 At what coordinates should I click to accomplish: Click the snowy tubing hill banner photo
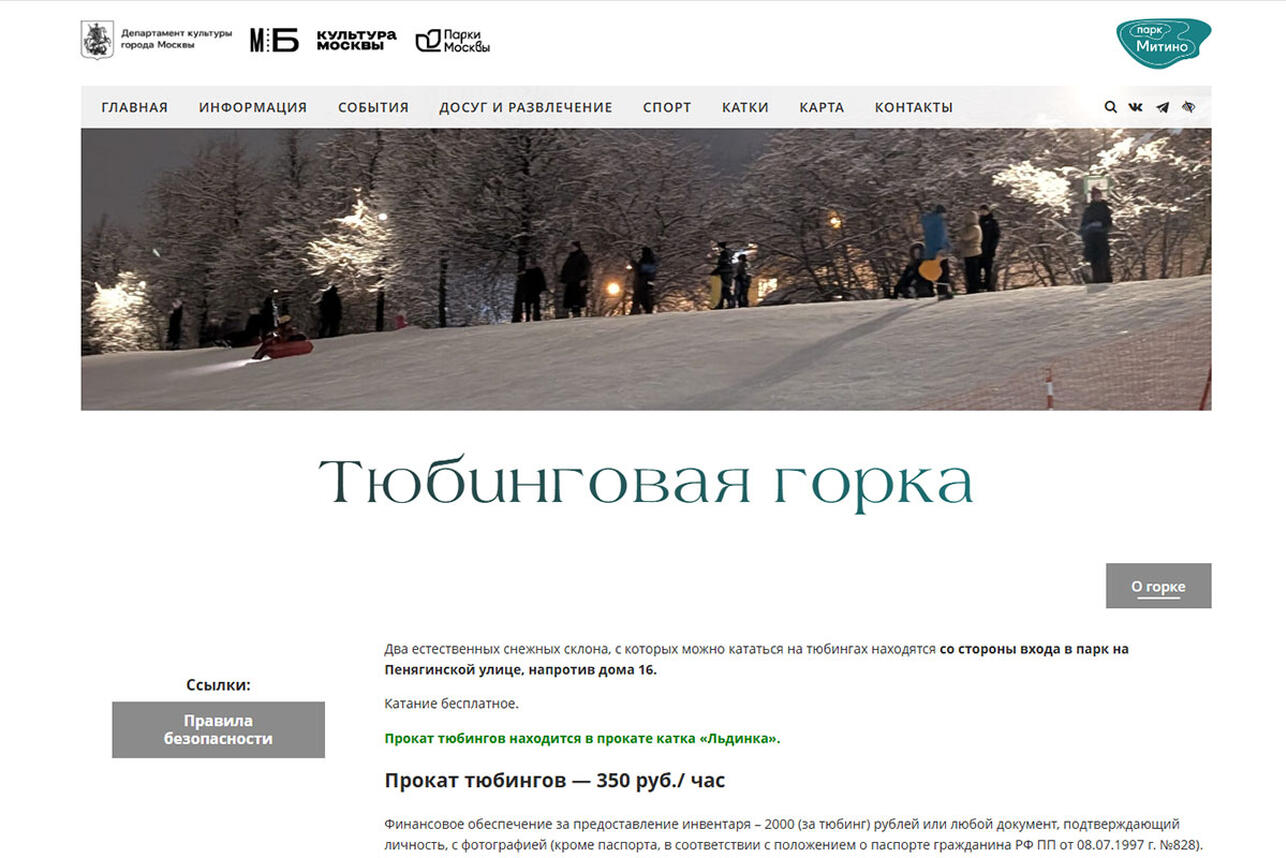coord(645,269)
